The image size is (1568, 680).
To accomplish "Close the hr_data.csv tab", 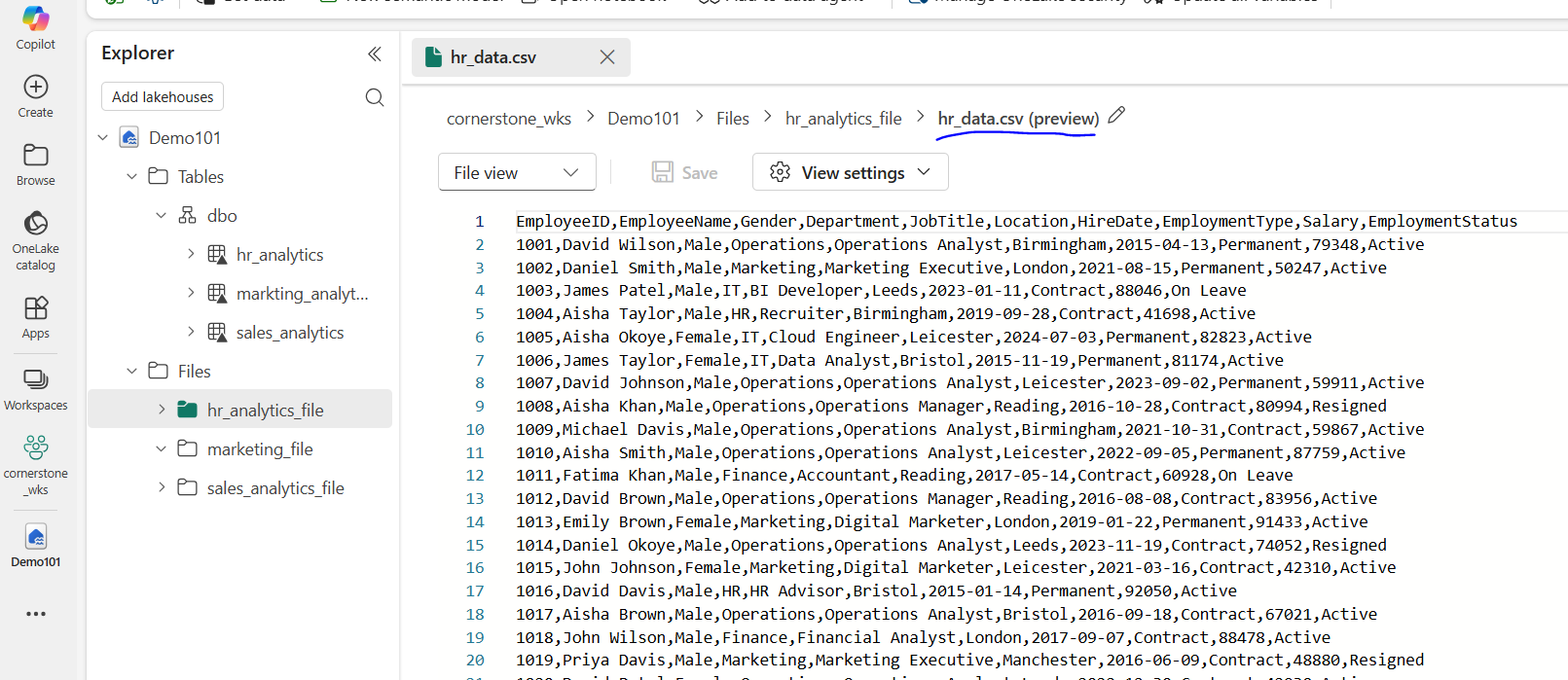I will 607,57.
